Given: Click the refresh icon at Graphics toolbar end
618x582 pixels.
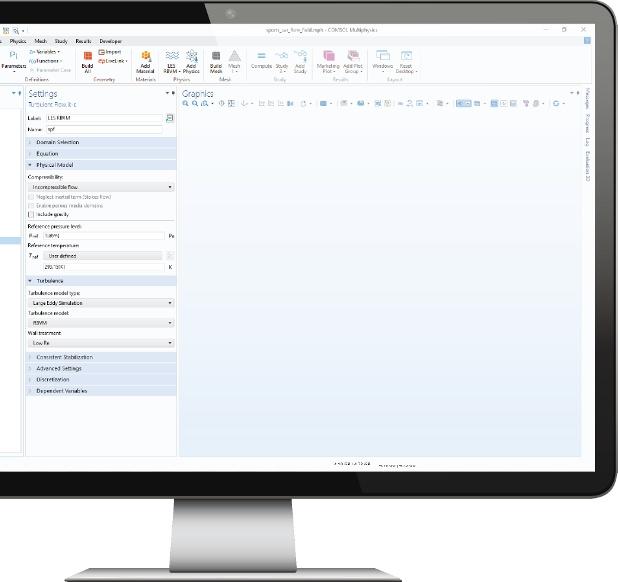Looking at the screenshot, I should tap(556, 104).
